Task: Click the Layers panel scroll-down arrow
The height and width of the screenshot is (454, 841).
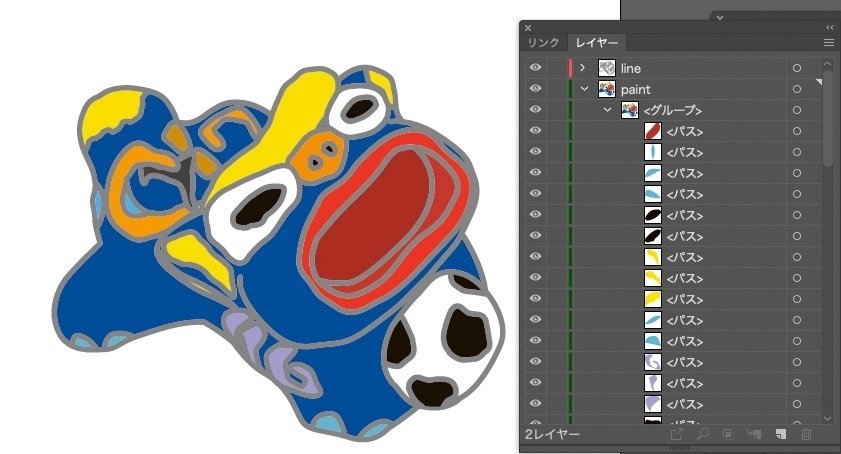Action: (x=828, y=419)
